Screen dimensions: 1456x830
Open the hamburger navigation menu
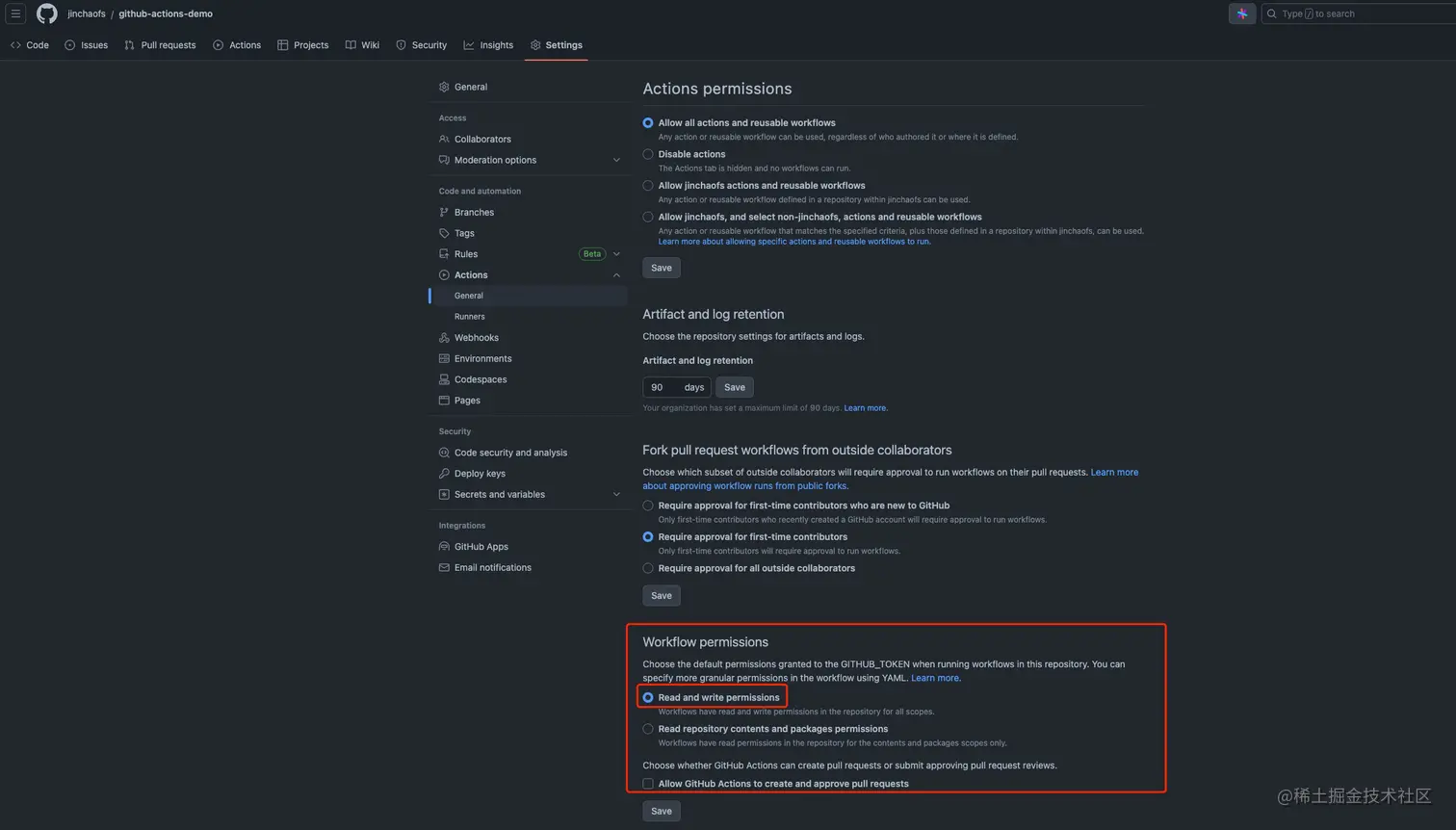pyautogui.click(x=15, y=13)
